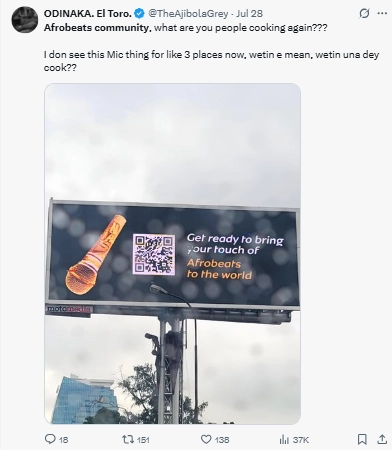392x450 pixels.
Task: Click the repost count 151
Action: 143,440
